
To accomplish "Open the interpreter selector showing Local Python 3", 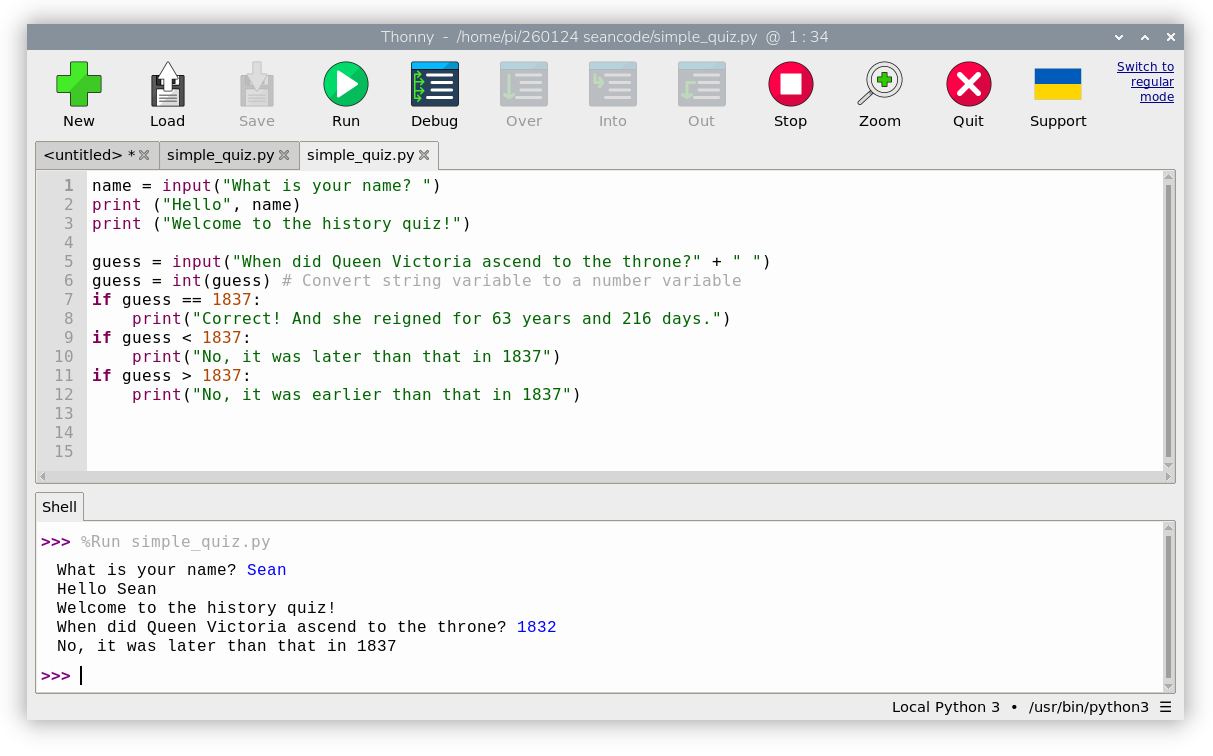I will (x=945, y=707).
